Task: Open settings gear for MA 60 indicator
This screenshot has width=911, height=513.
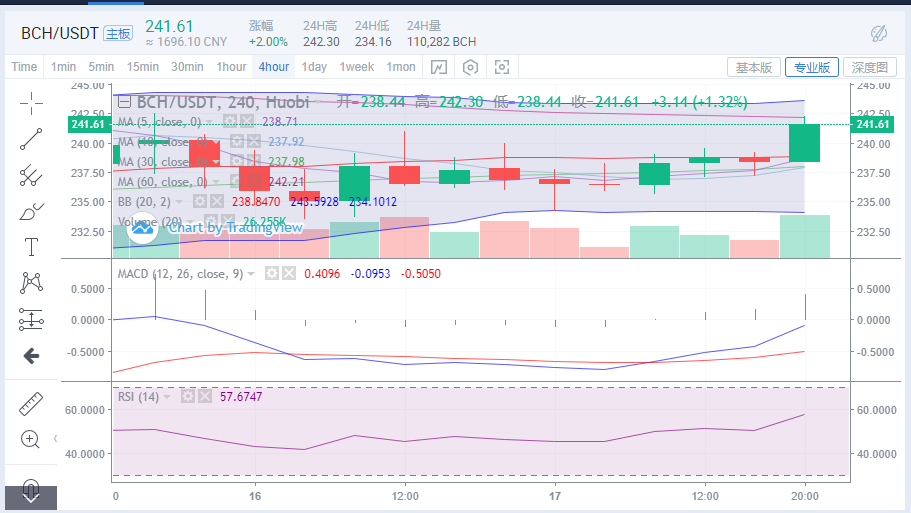Action: [236, 181]
